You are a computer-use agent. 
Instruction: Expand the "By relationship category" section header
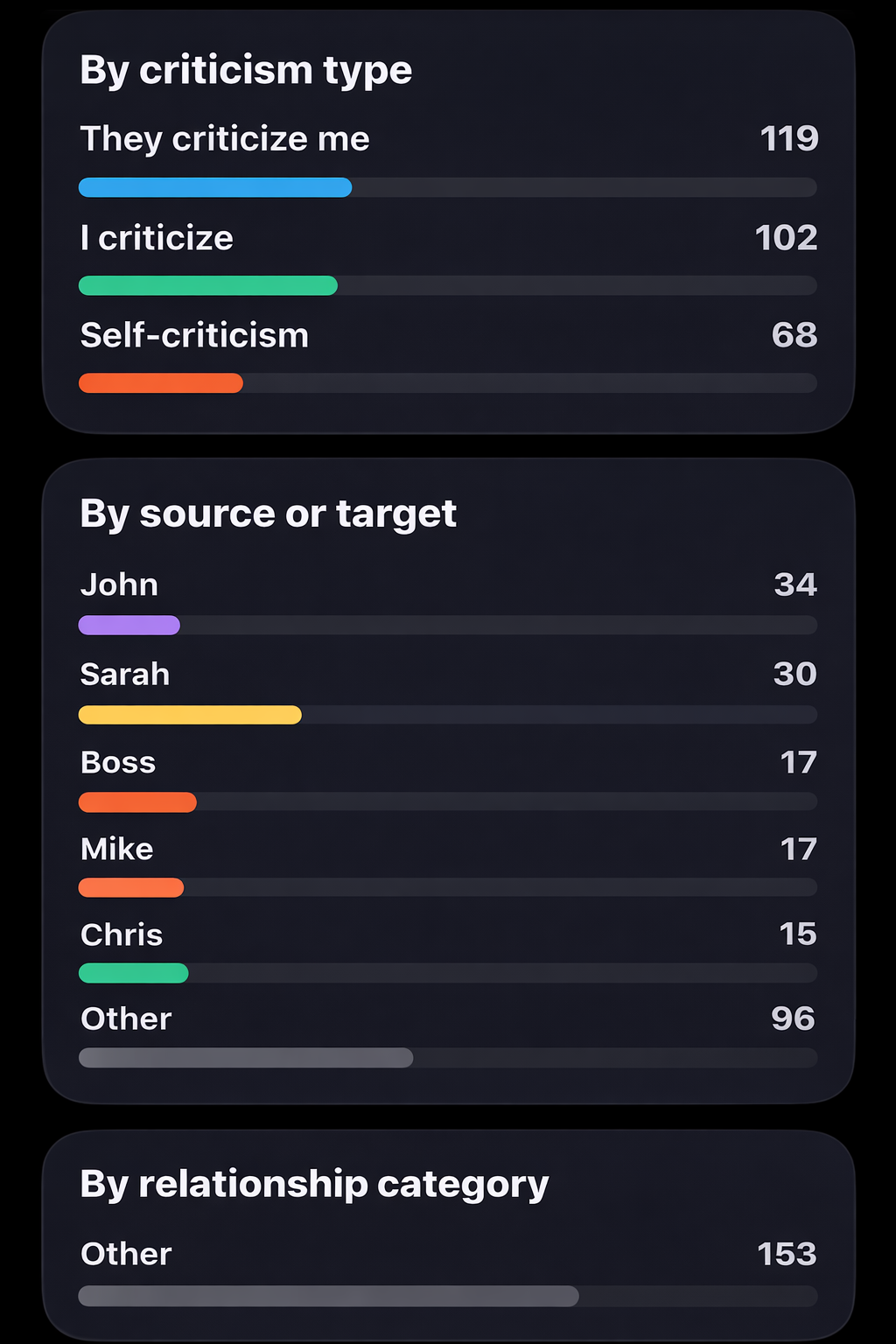314,1183
